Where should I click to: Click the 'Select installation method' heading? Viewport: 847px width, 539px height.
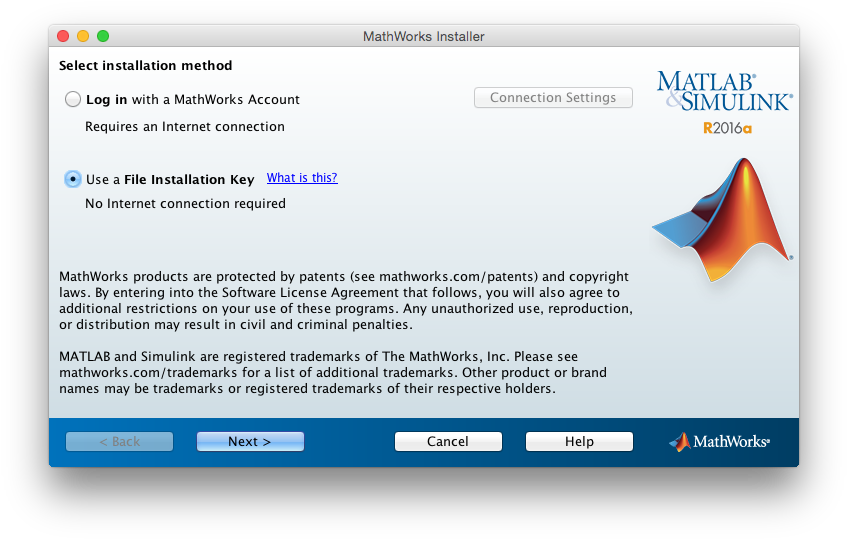(145, 65)
